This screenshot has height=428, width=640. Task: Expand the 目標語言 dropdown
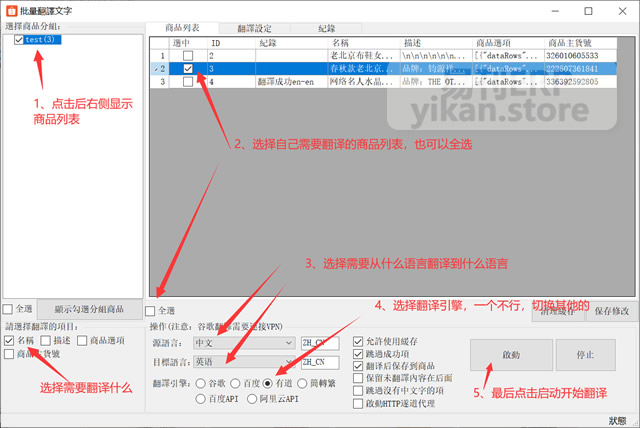pyautogui.click(x=288, y=362)
